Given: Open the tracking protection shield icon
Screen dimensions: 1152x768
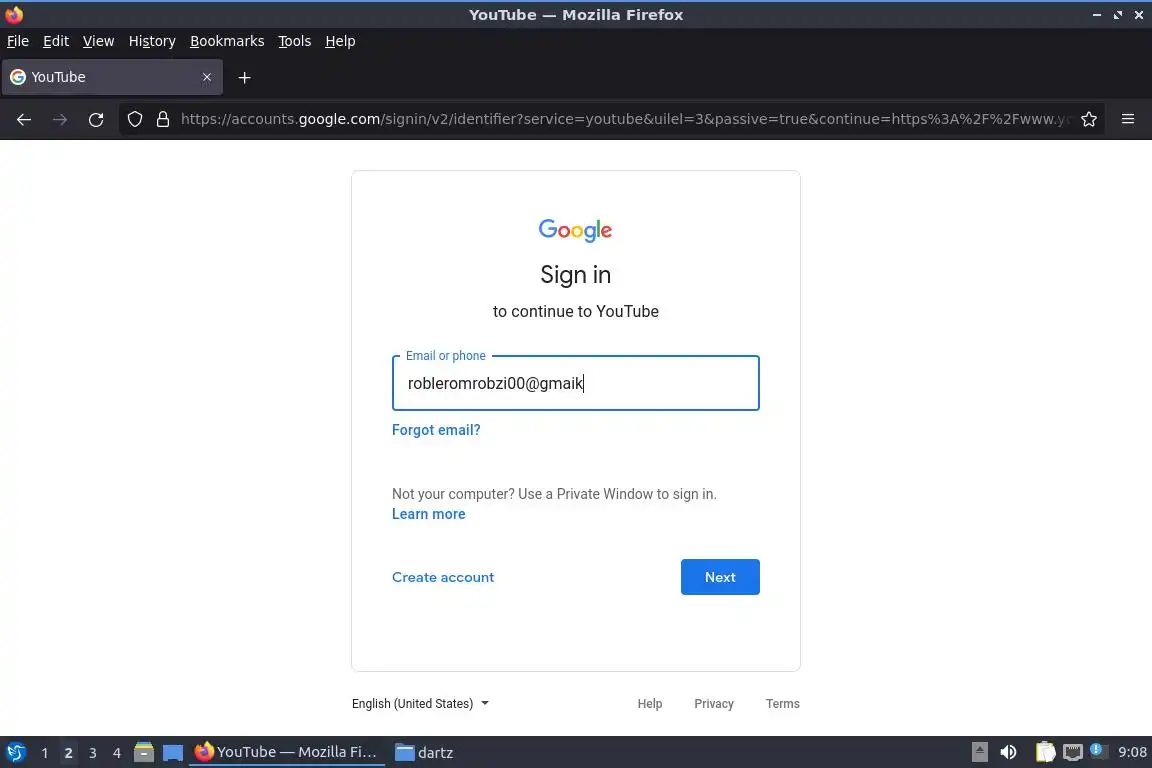Looking at the screenshot, I should [134, 119].
